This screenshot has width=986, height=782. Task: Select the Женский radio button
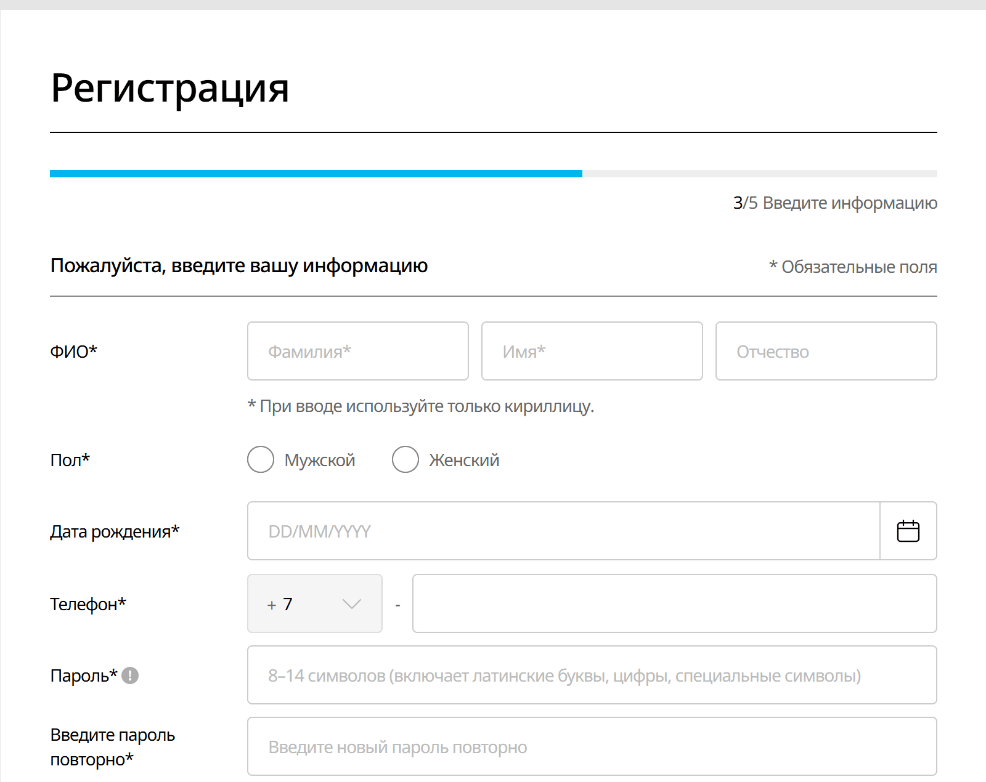click(x=405, y=460)
